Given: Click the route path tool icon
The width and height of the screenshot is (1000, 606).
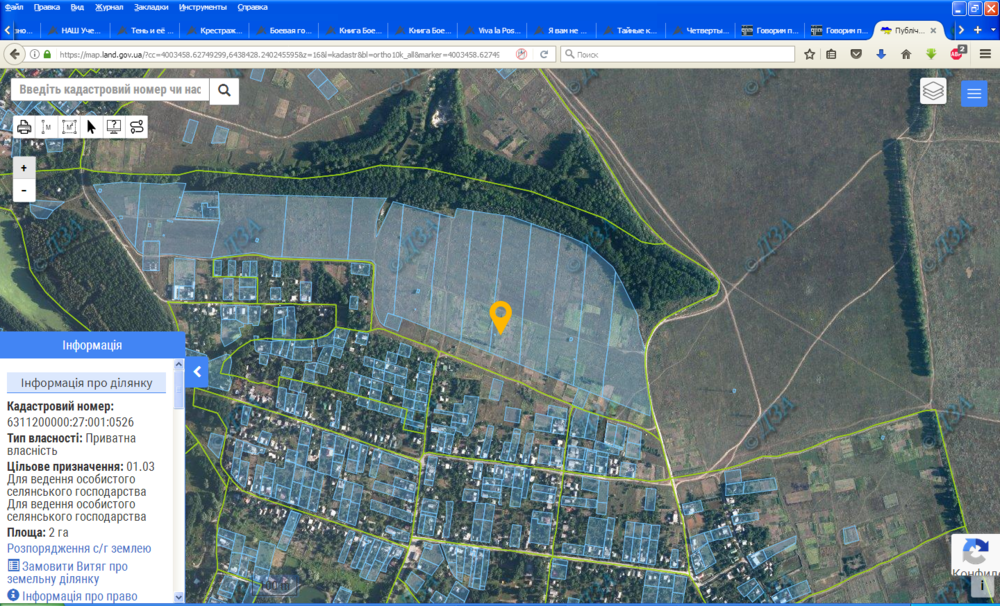Looking at the screenshot, I should 137,127.
